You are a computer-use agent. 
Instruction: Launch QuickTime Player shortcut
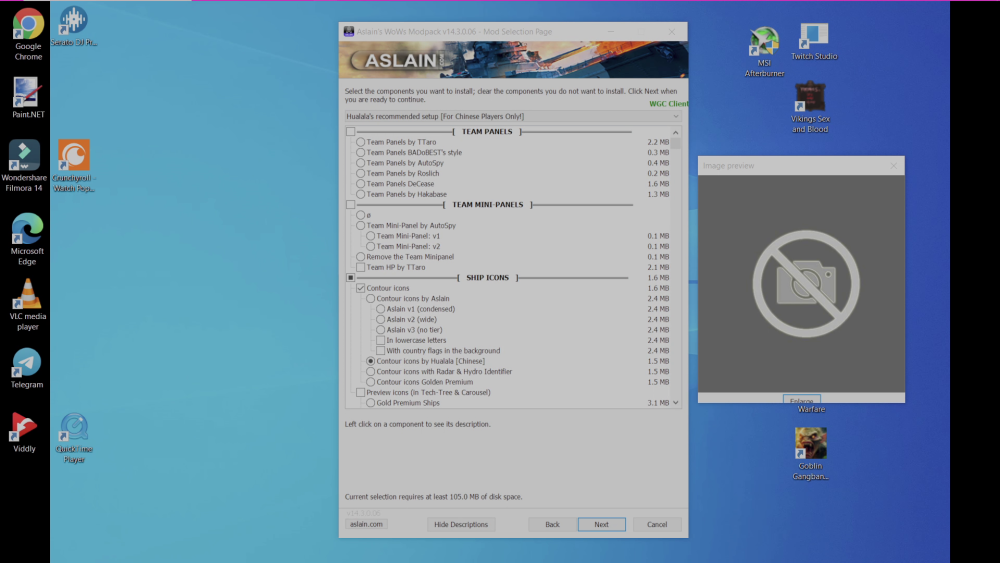[x=74, y=438]
